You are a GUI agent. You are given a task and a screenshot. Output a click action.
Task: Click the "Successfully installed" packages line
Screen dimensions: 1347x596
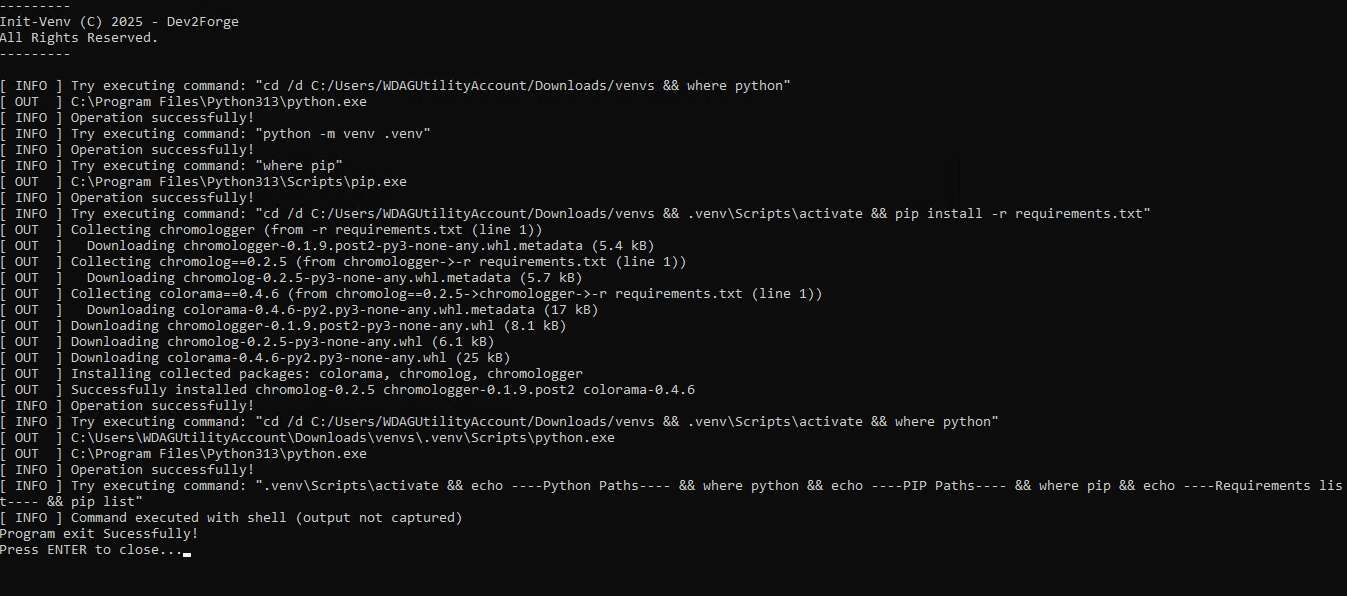pos(382,390)
